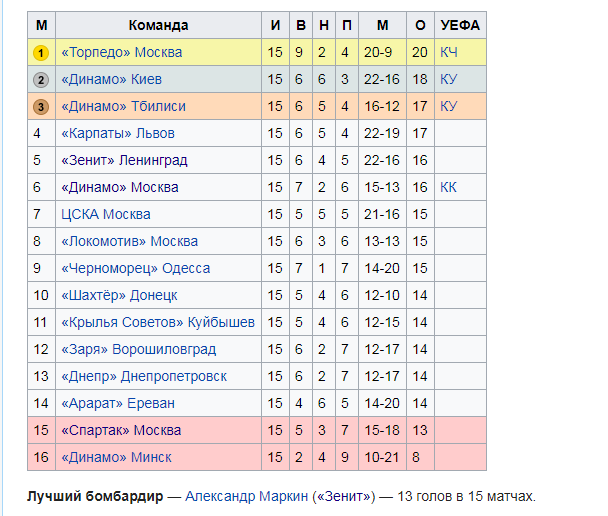This screenshot has height=516, width=608.
Task: Click «Зенит» Ленинград in the table
Action: [124, 160]
